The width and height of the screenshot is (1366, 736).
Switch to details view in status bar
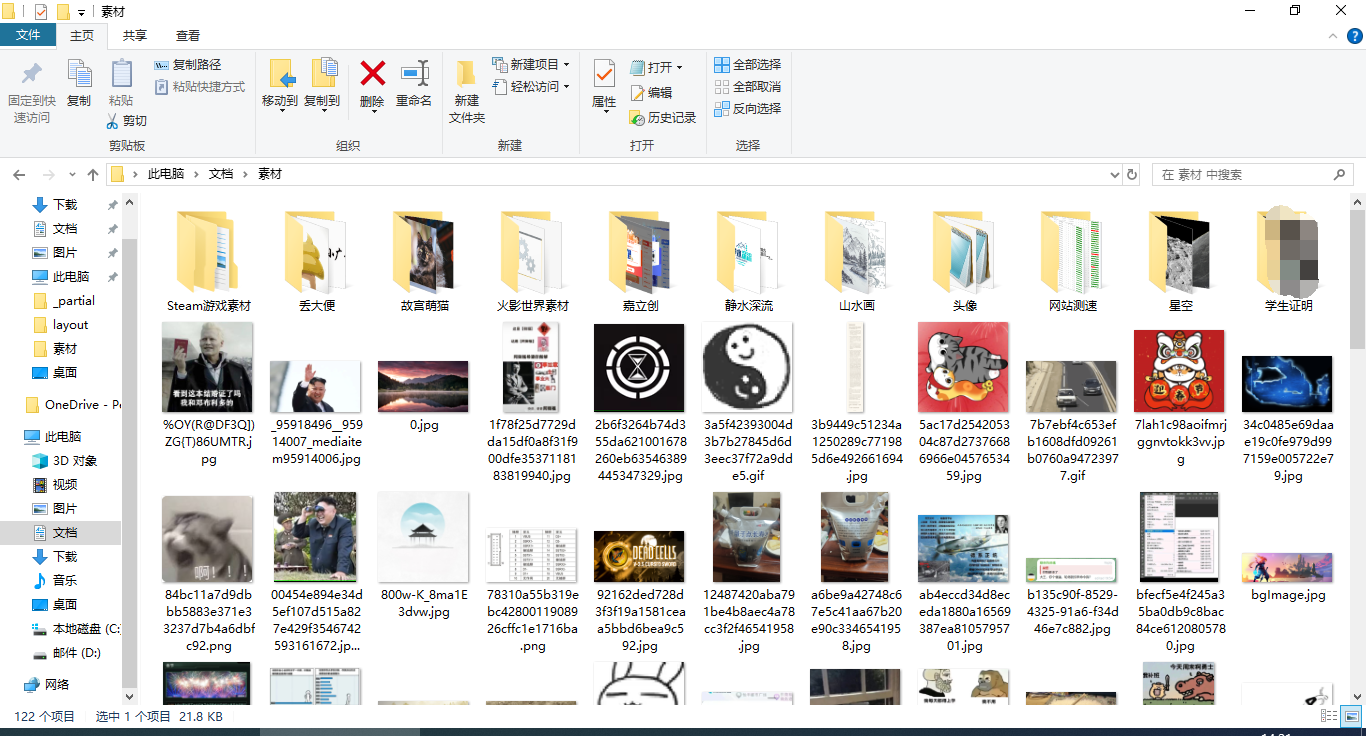pos(1327,716)
